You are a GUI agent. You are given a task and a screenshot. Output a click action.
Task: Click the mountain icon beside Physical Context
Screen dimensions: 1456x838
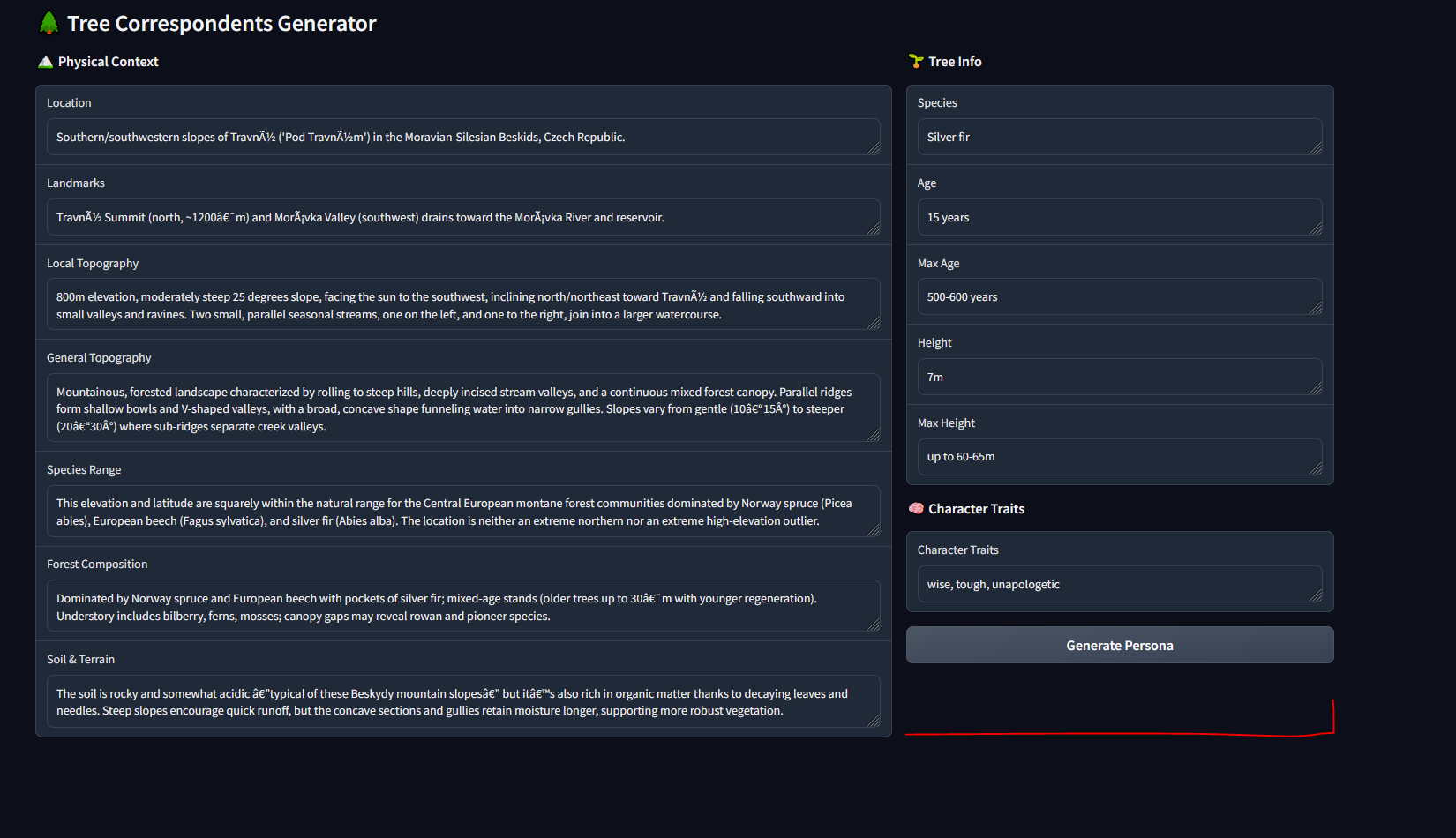[46, 62]
